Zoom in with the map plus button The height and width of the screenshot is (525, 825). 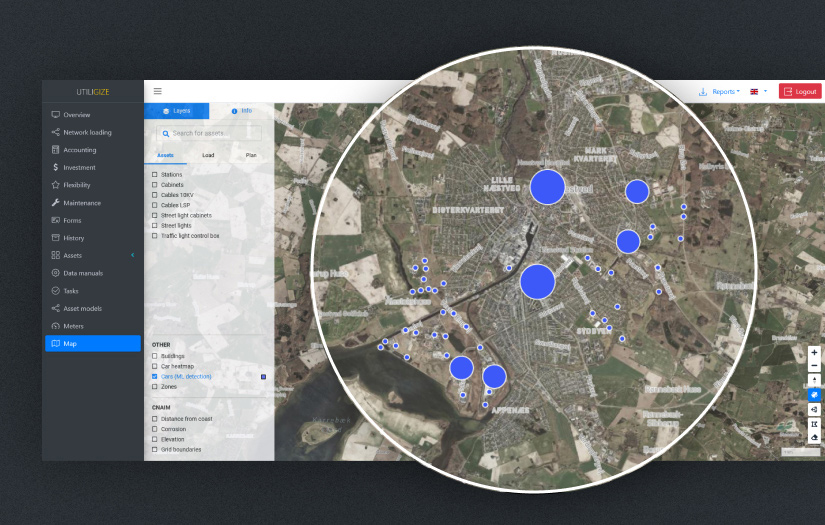[814, 352]
